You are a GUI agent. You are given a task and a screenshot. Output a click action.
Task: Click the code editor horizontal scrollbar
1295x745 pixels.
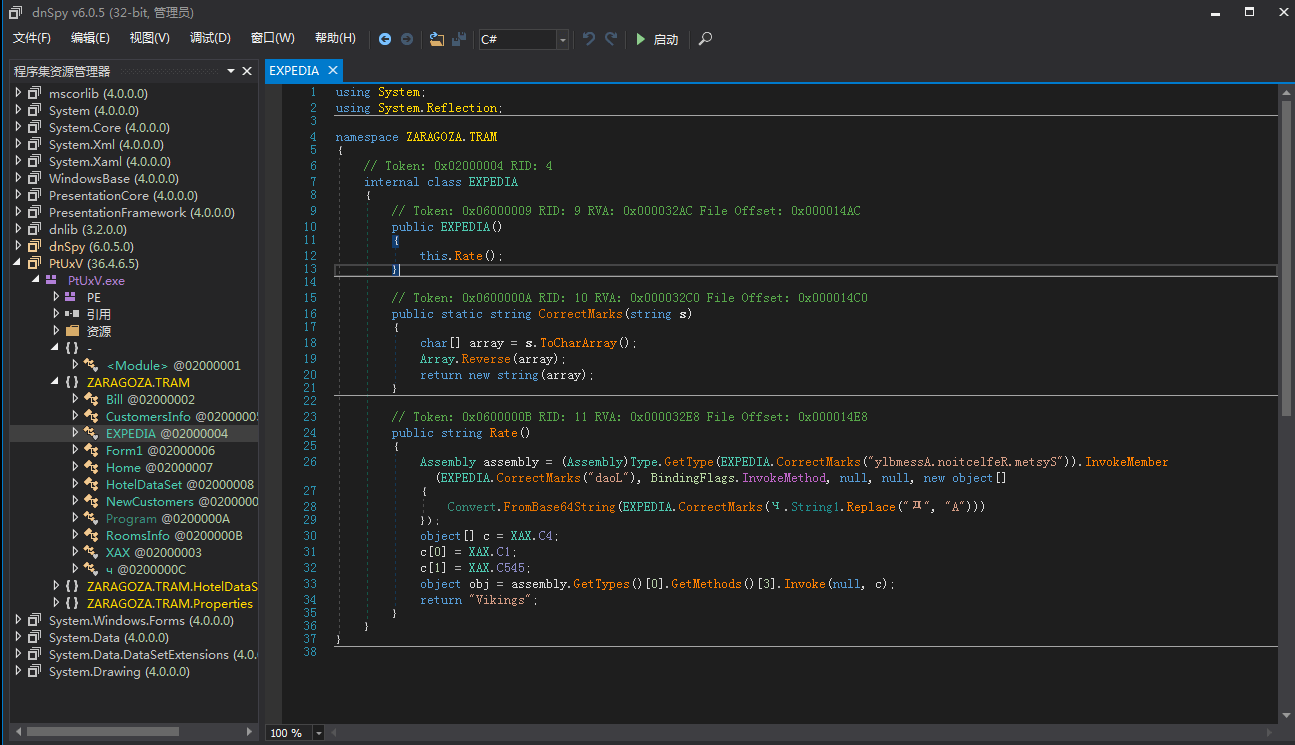click(x=802, y=732)
